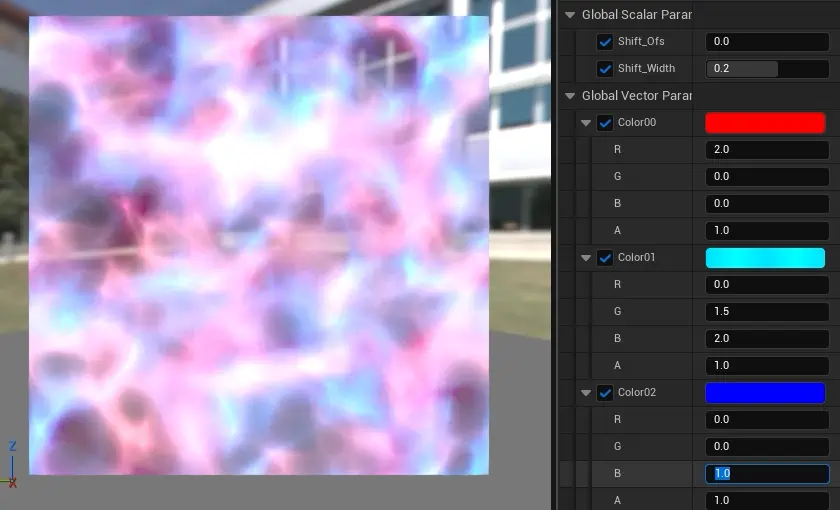Disable the Shift_Width checkbox
This screenshot has width=840, height=510.
(x=605, y=69)
